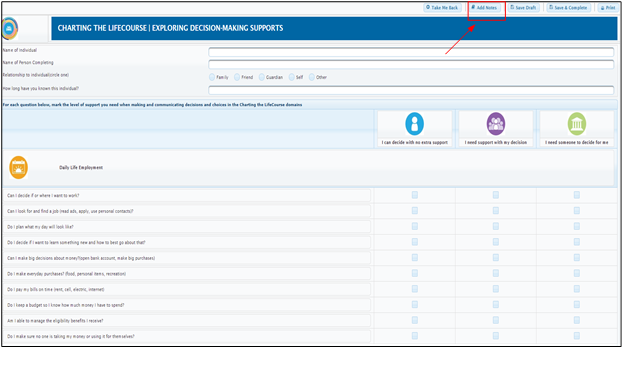Screen dimensions: 624x366
Task: Click the purple group 'need support' icon
Action: tap(495, 124)
